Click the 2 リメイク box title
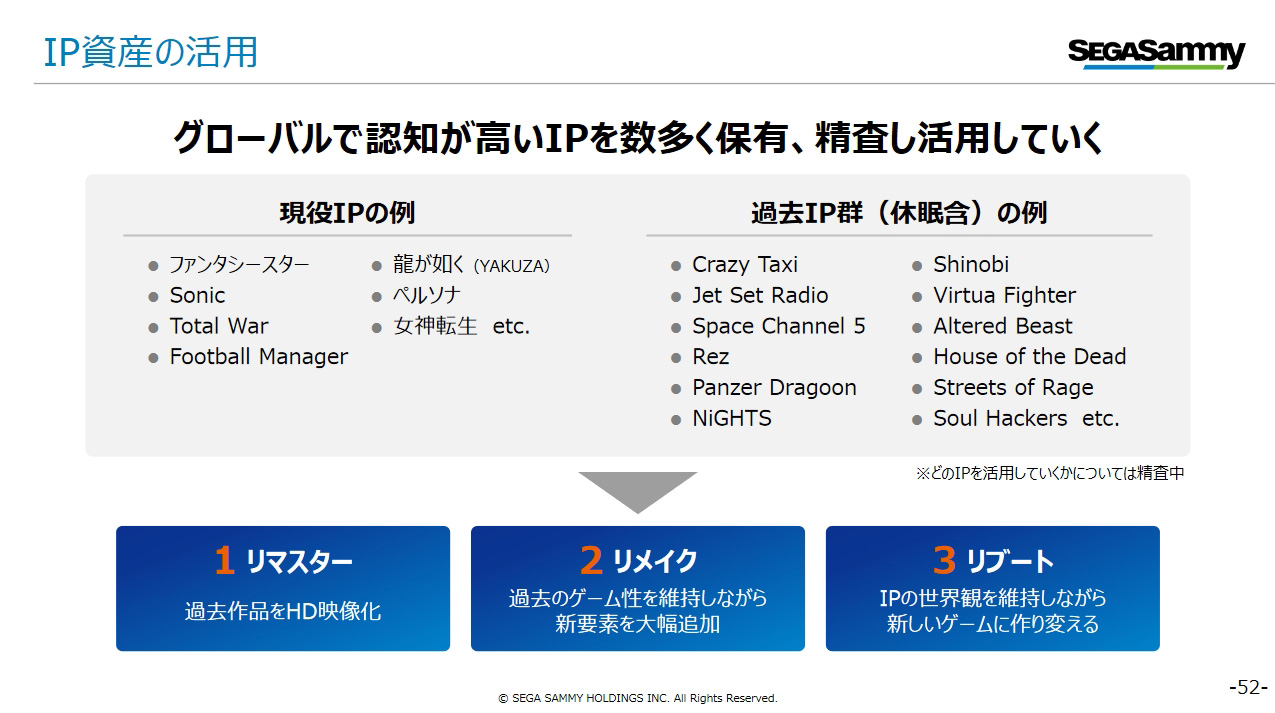The height and width of the screenshot is (713, 1275). tap(638, 561)
